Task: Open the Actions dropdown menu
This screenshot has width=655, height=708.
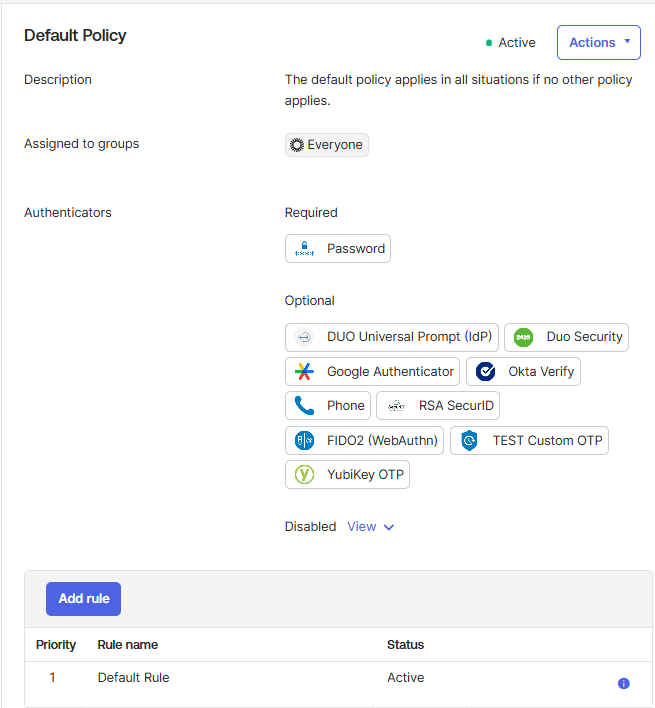Action: coord(598,43)
